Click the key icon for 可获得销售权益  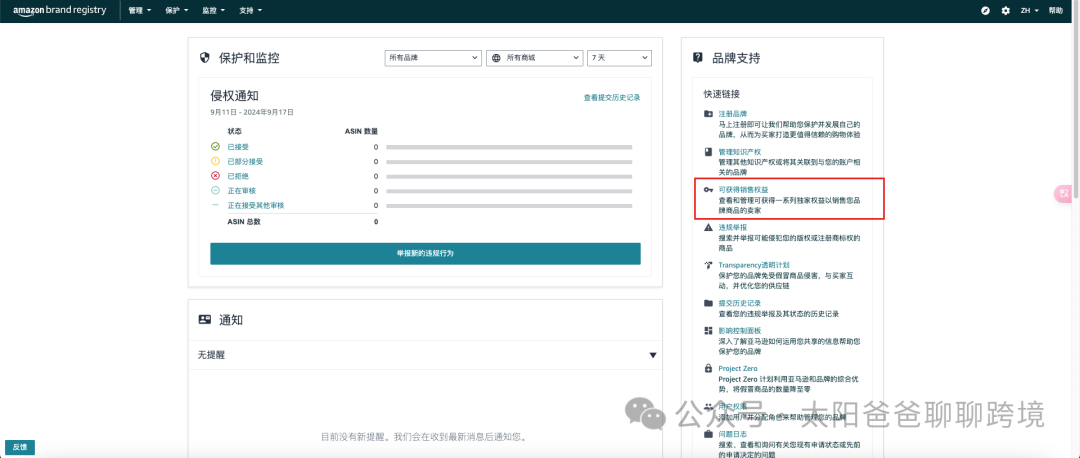pyautogui.click(x=708, y=189)
